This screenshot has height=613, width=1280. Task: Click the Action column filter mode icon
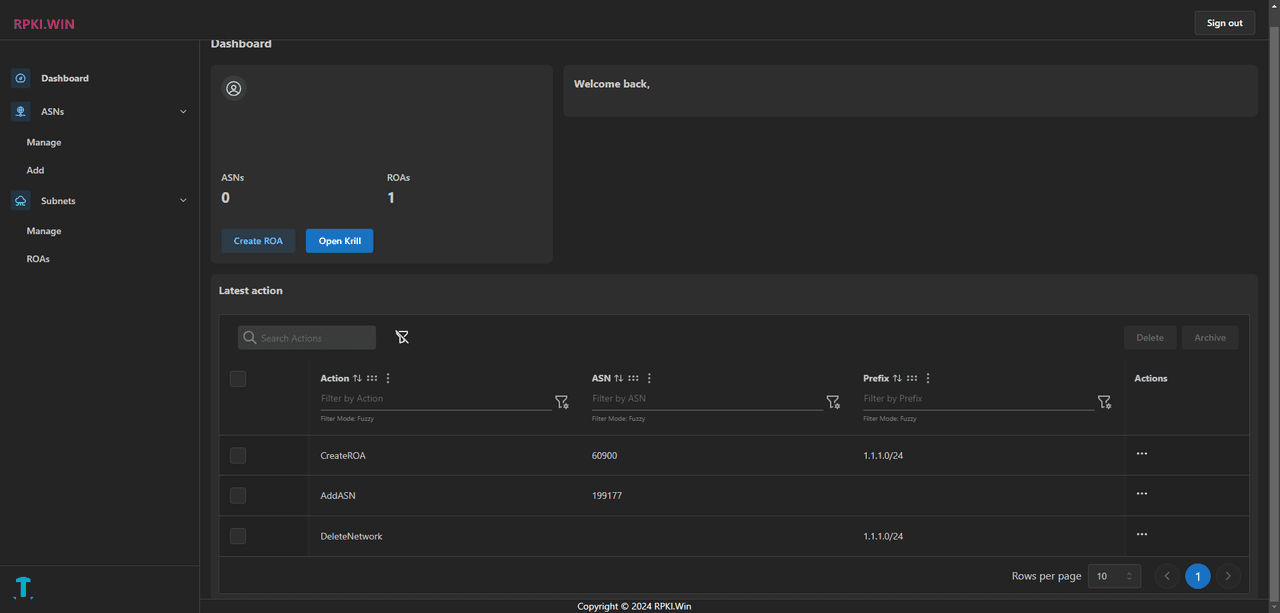(x=561, y=402)
